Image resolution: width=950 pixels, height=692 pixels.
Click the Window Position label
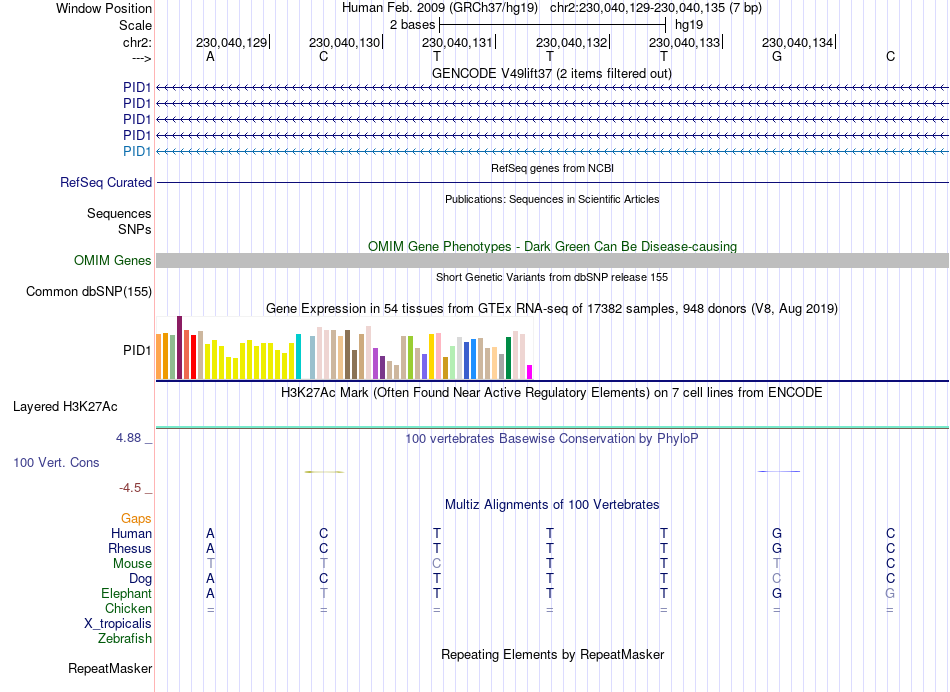point(104,8)
